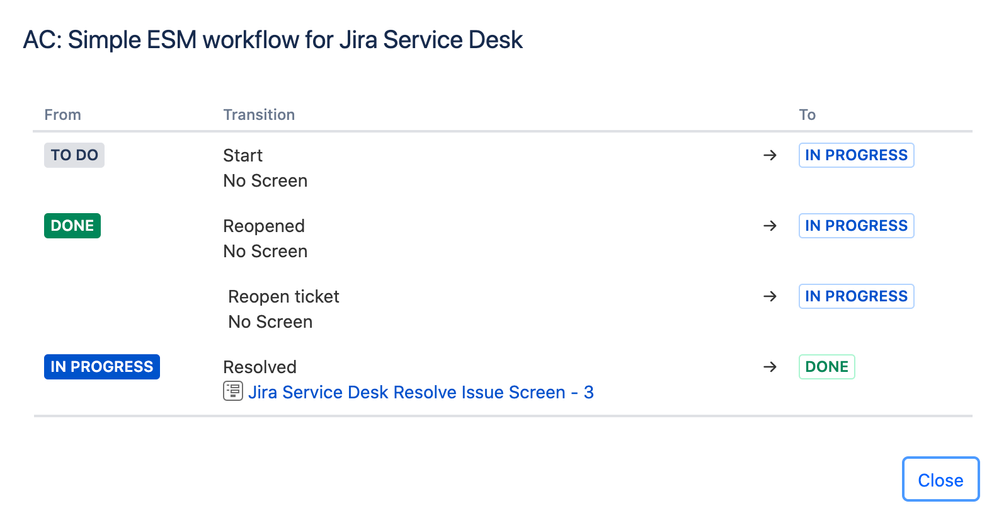Click the arrow icon on the Resolved row
The height and width of the screenshot is (517, 999).
(770, 367)
